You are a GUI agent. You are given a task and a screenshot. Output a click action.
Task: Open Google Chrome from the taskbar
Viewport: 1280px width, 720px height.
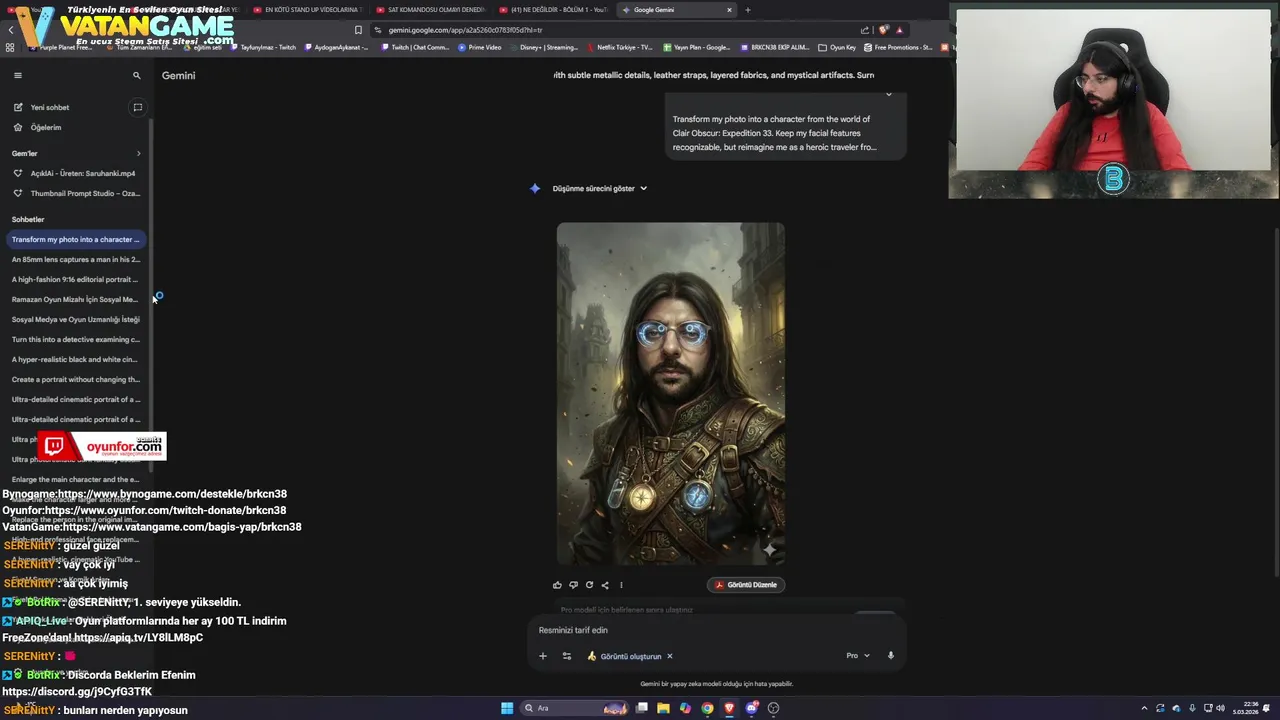coord(707,708)
